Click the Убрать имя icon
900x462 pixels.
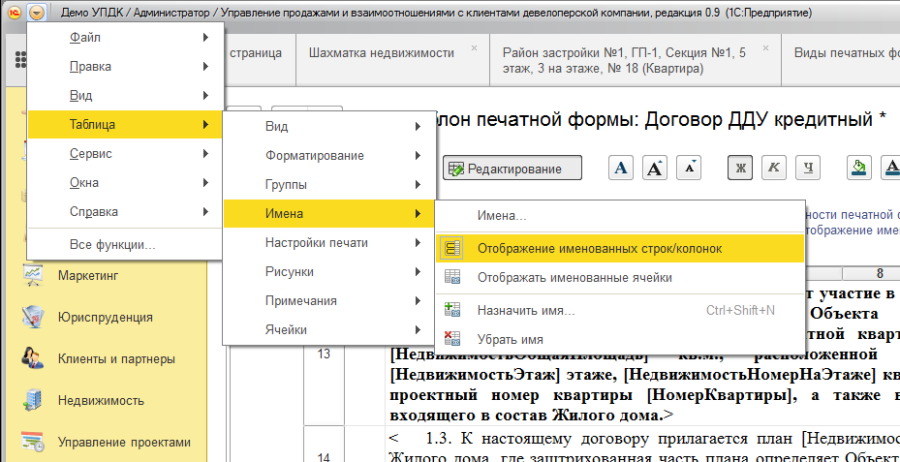point(452,339)
